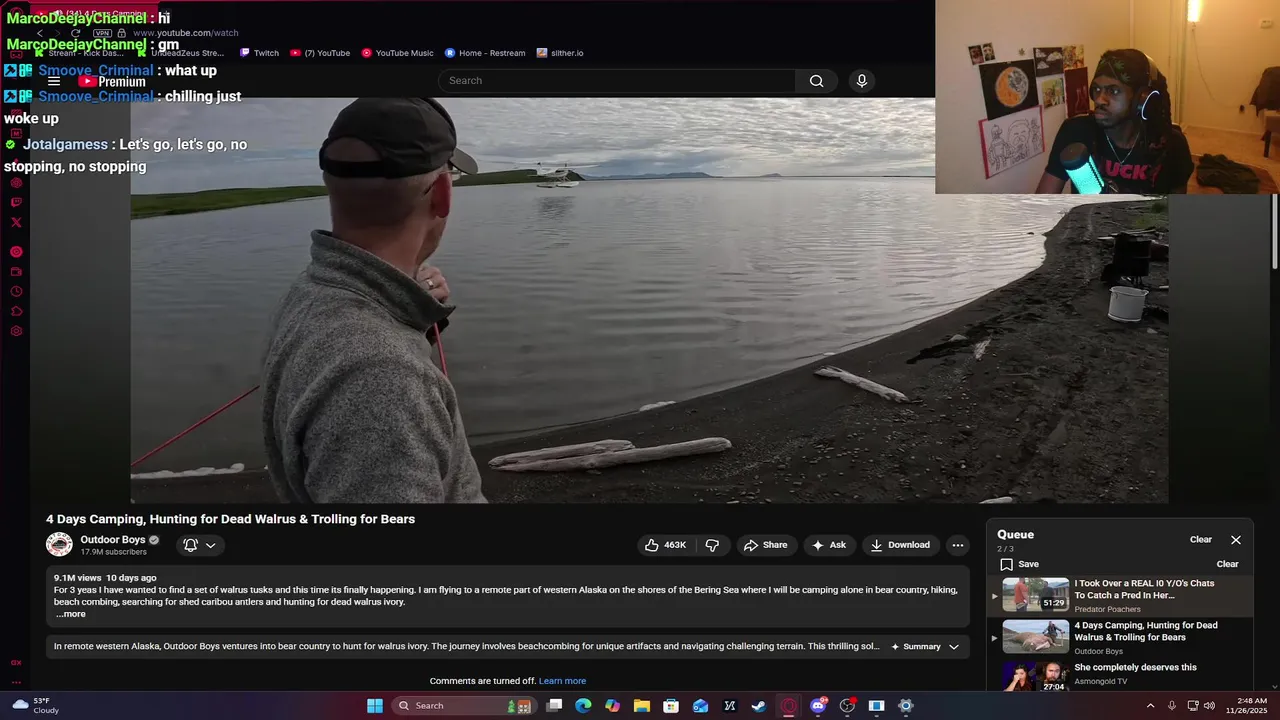Share the Outdoor Boys video
The width and height of the screenshot is (1280, 720).
765,545
